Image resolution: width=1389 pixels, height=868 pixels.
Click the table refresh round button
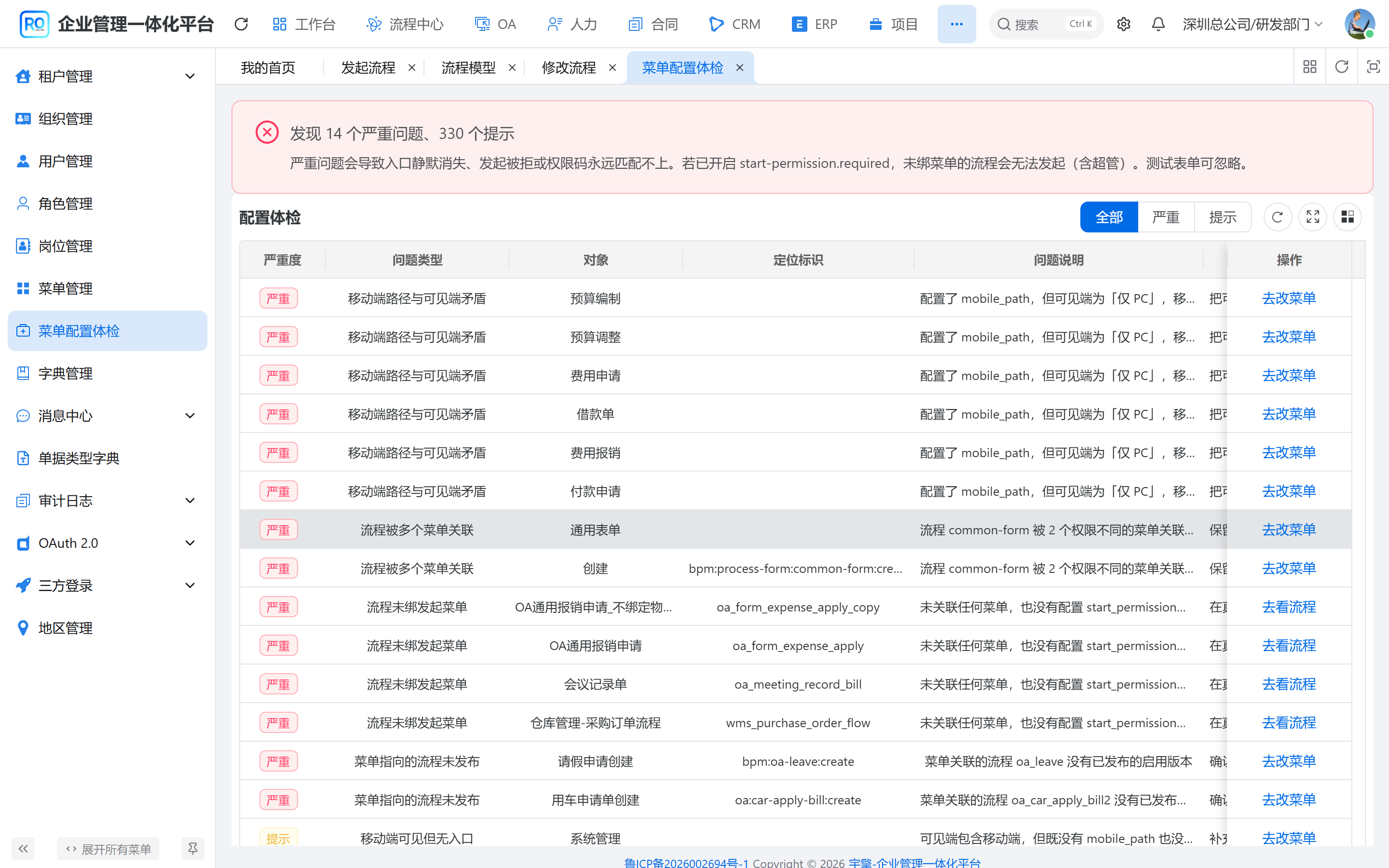pyautogui.click(x=1278, y=217)
